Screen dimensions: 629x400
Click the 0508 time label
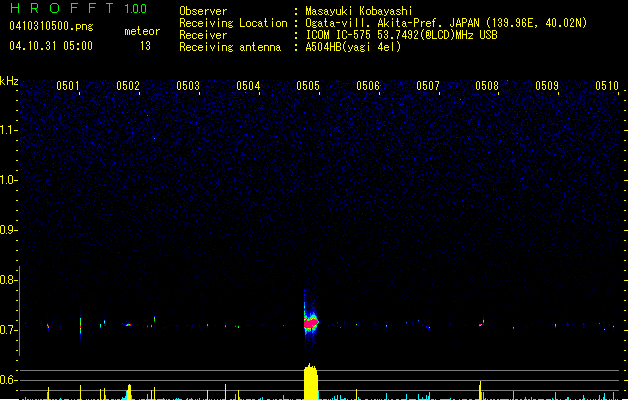point(487,86)
